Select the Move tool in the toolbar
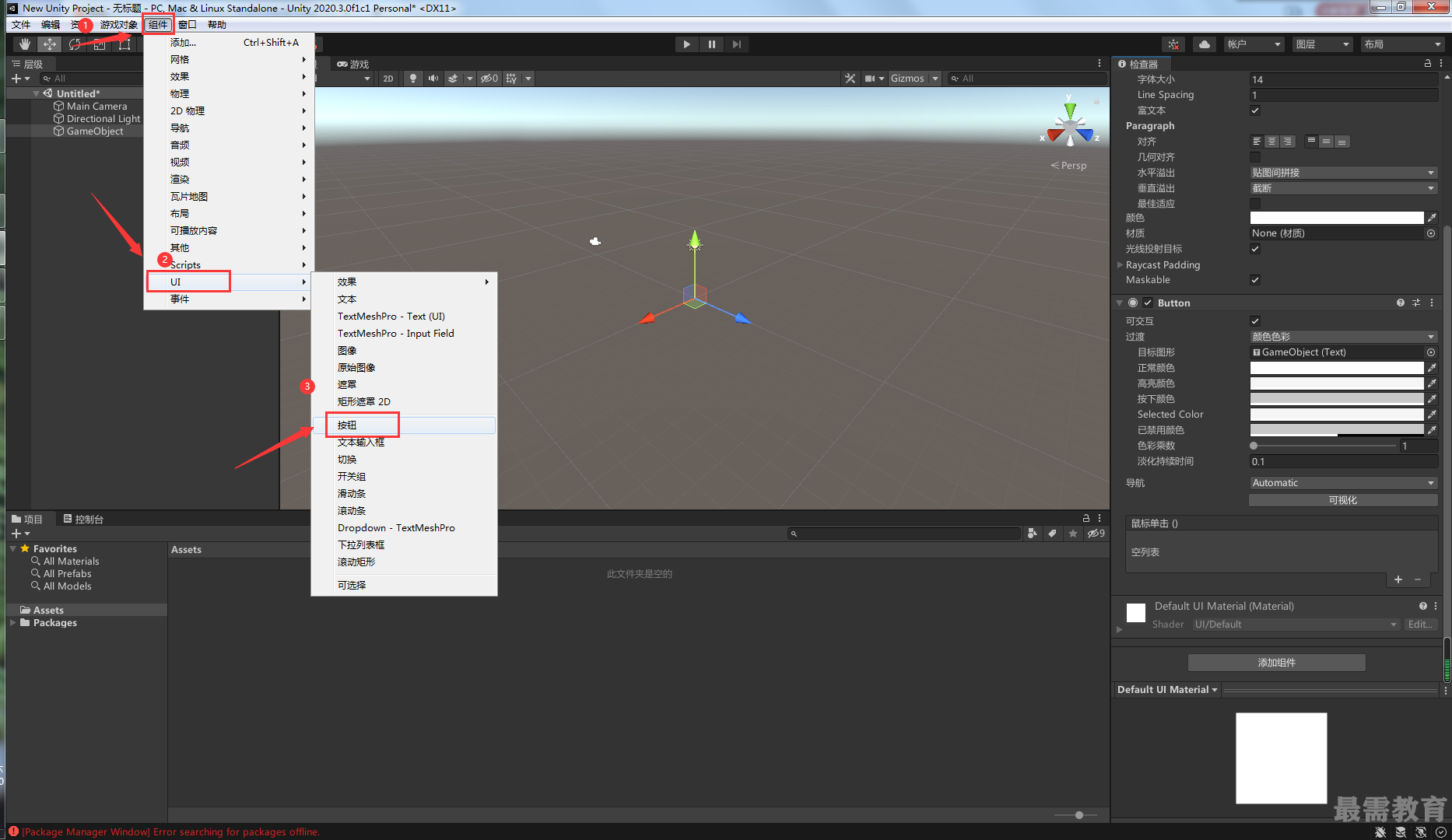Viewport: 1452px width, 840px height. pyautogui.click(x=50, y=44)
